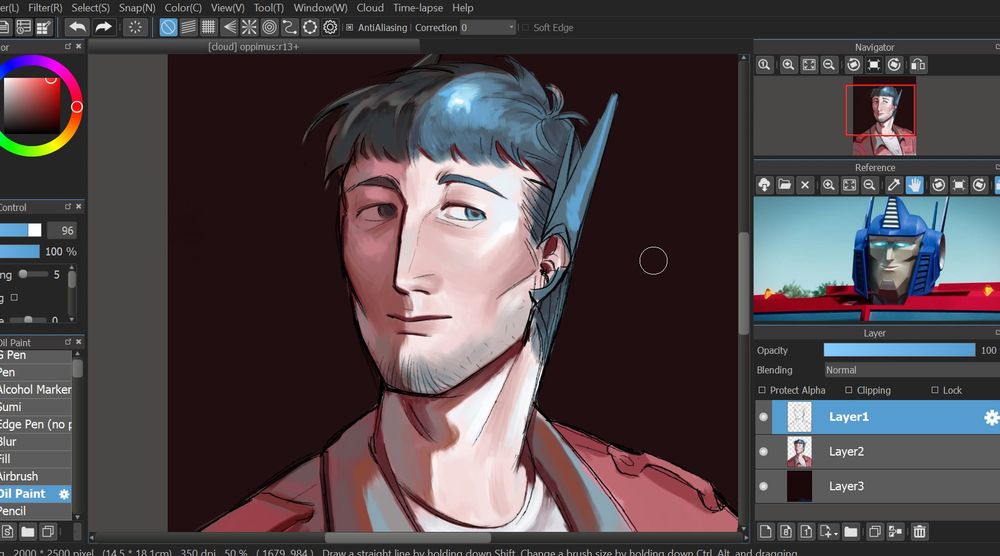Open the Cloud menu

coord(370,8)
